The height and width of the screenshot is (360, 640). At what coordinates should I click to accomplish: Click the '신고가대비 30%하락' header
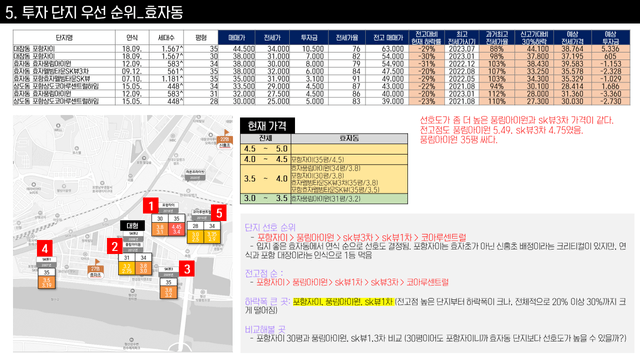click(534, 38)
